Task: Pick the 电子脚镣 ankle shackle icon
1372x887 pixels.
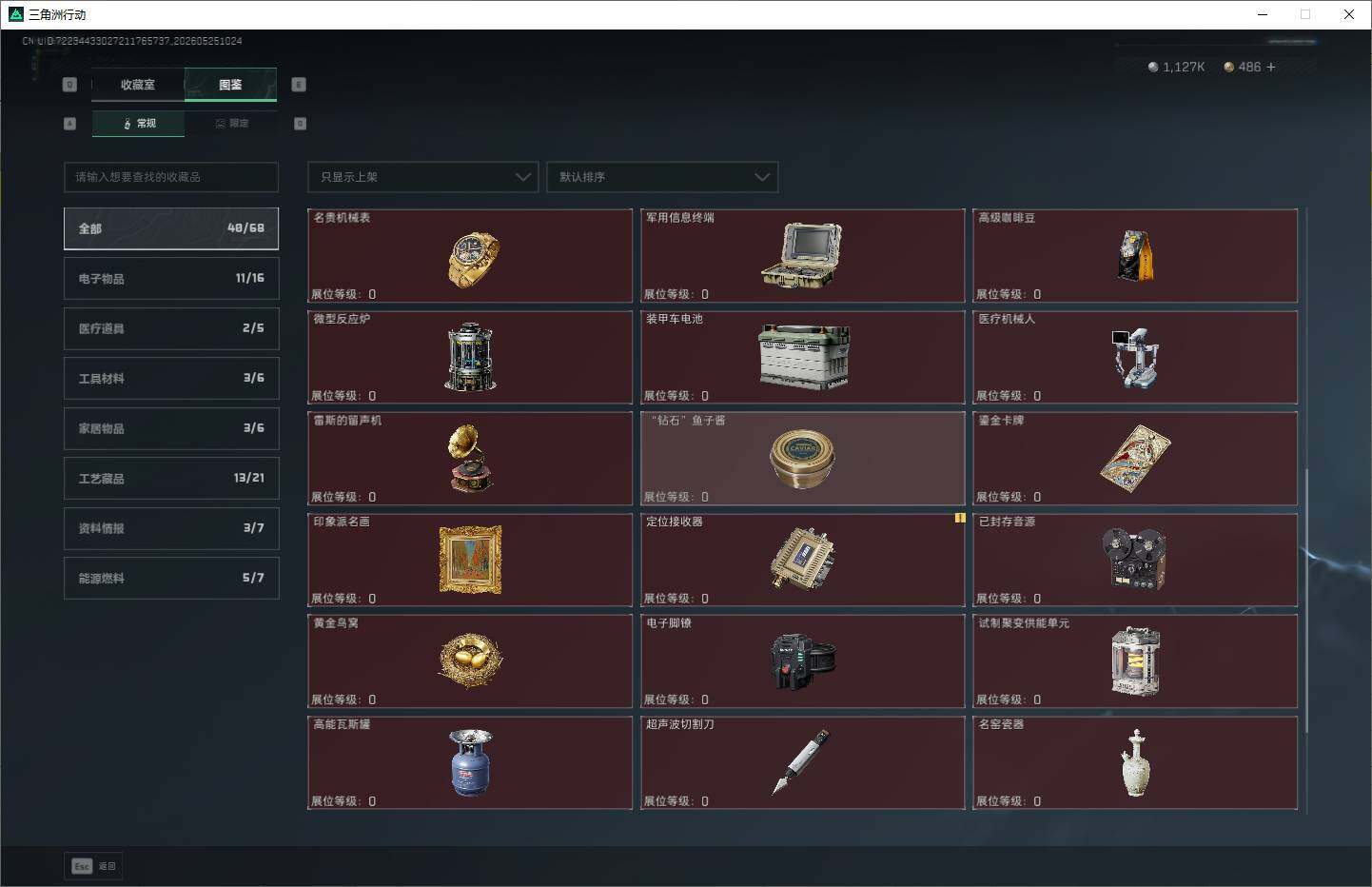Action: [x=802, y=660]
